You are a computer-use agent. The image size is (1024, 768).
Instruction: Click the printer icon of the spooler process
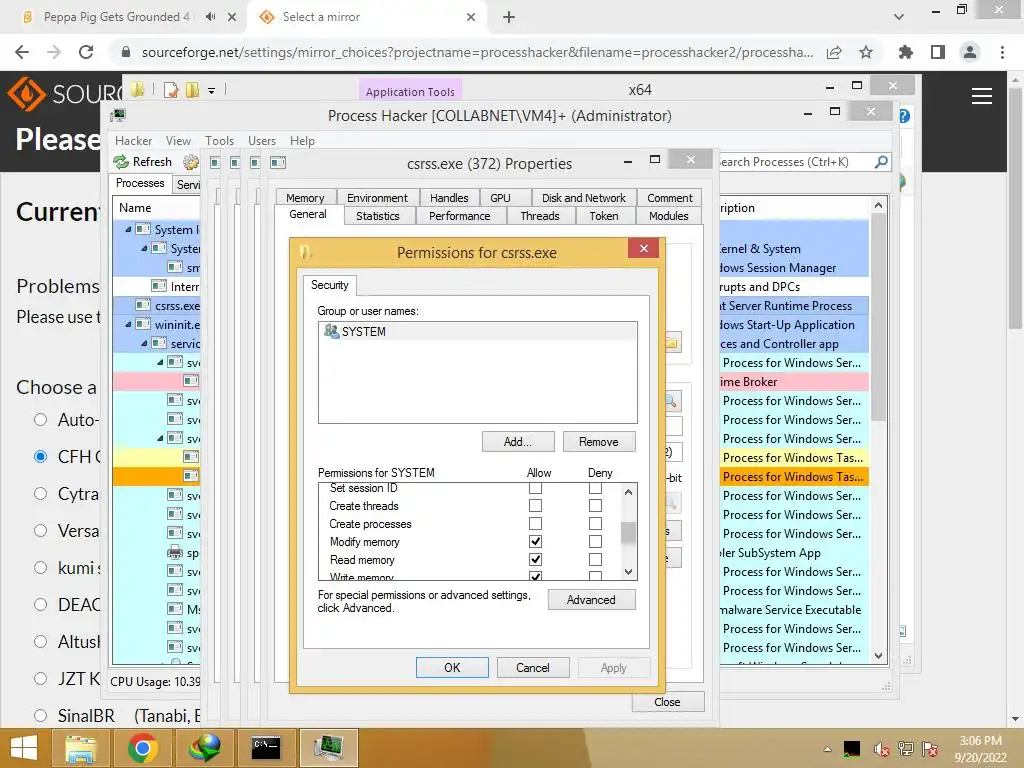coord(175,552)
